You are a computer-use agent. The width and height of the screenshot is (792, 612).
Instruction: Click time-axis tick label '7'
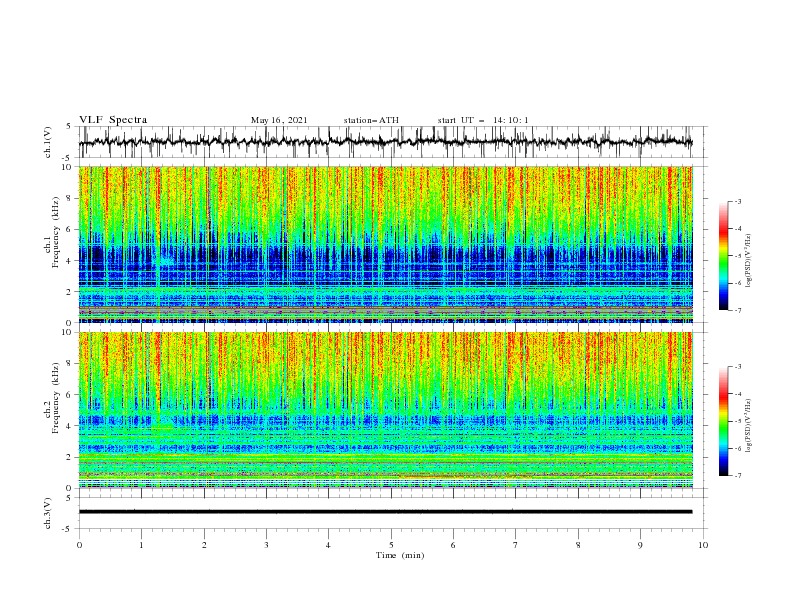[x=516, y=545]
